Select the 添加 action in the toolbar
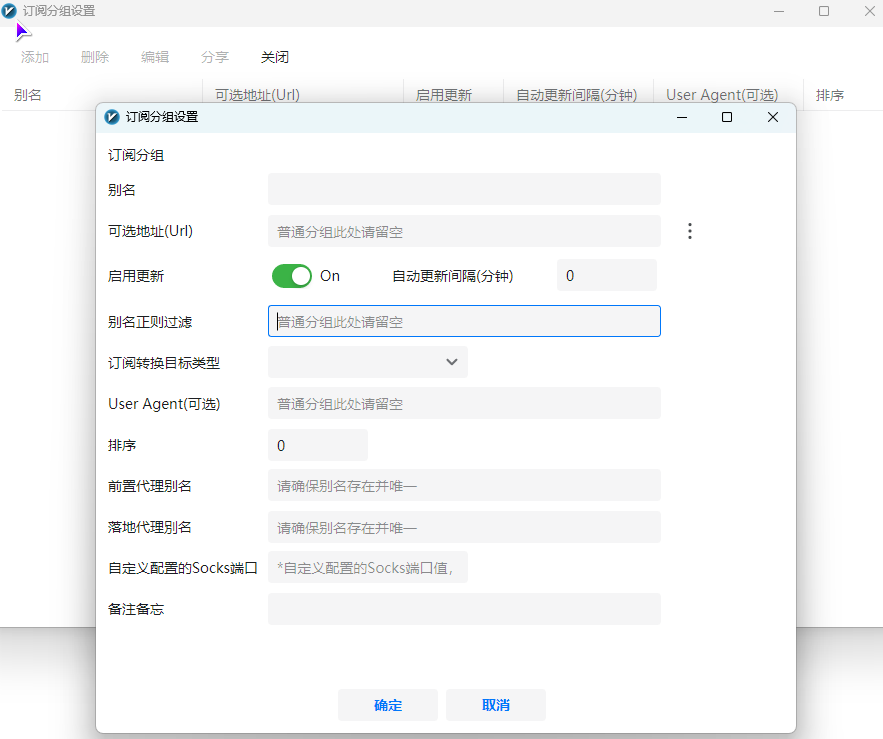Viewport: 883px width, 739px height. [34, 57]
